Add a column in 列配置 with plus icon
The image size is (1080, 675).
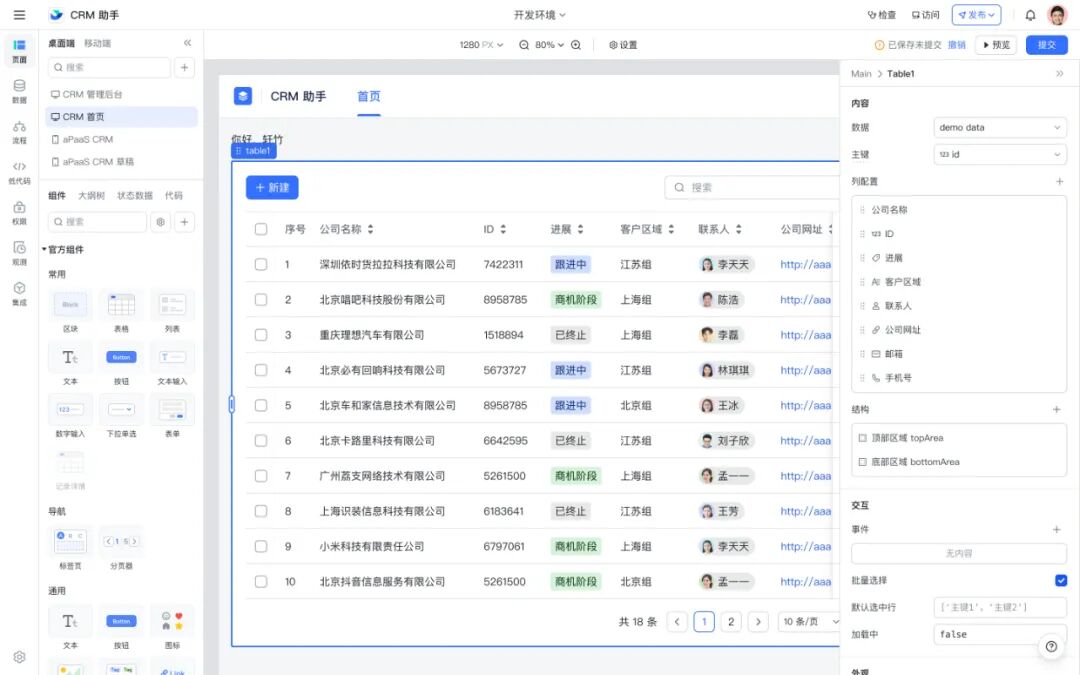1059,181
